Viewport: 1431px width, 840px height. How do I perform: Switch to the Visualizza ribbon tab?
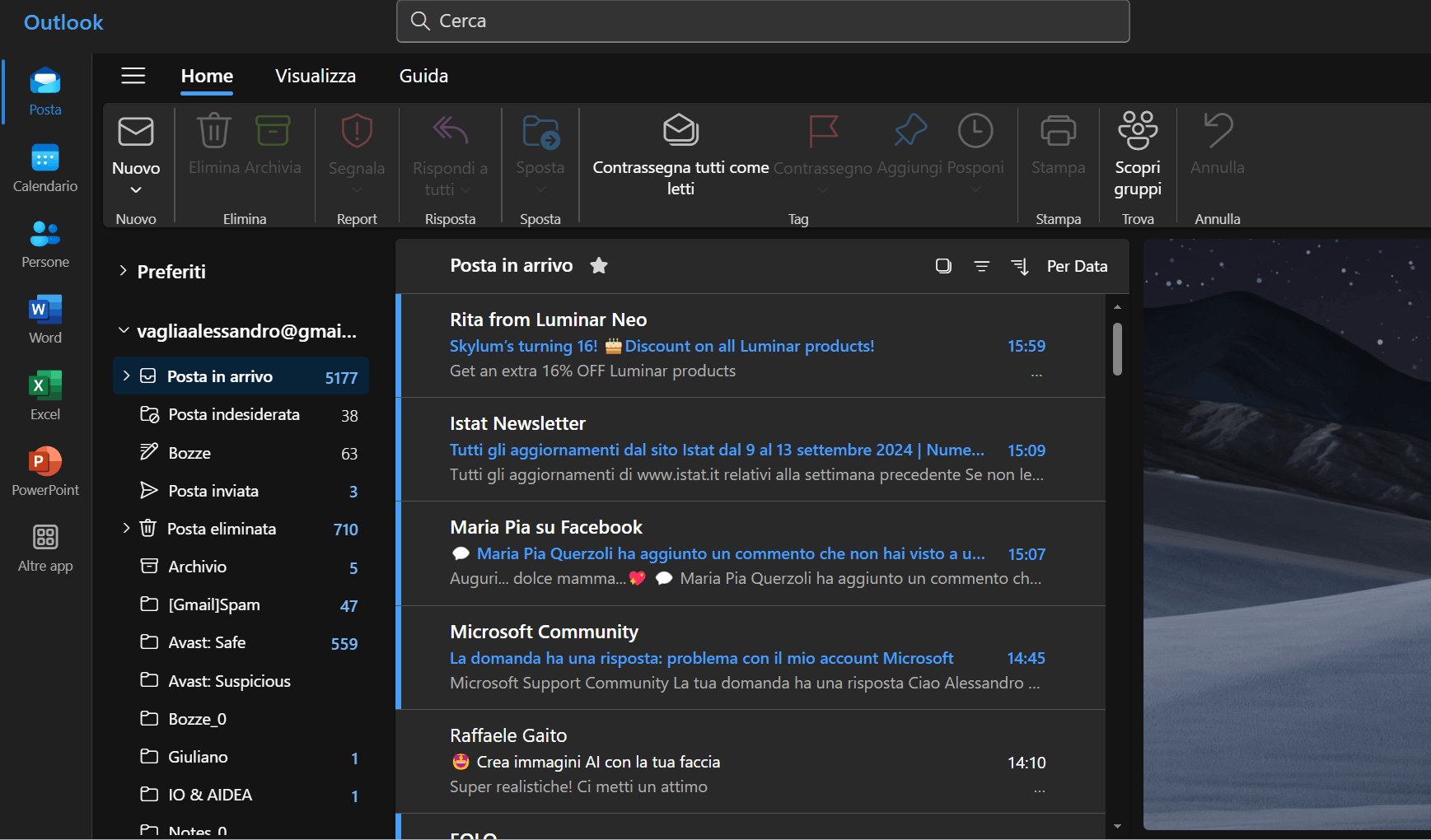point(316,76)
